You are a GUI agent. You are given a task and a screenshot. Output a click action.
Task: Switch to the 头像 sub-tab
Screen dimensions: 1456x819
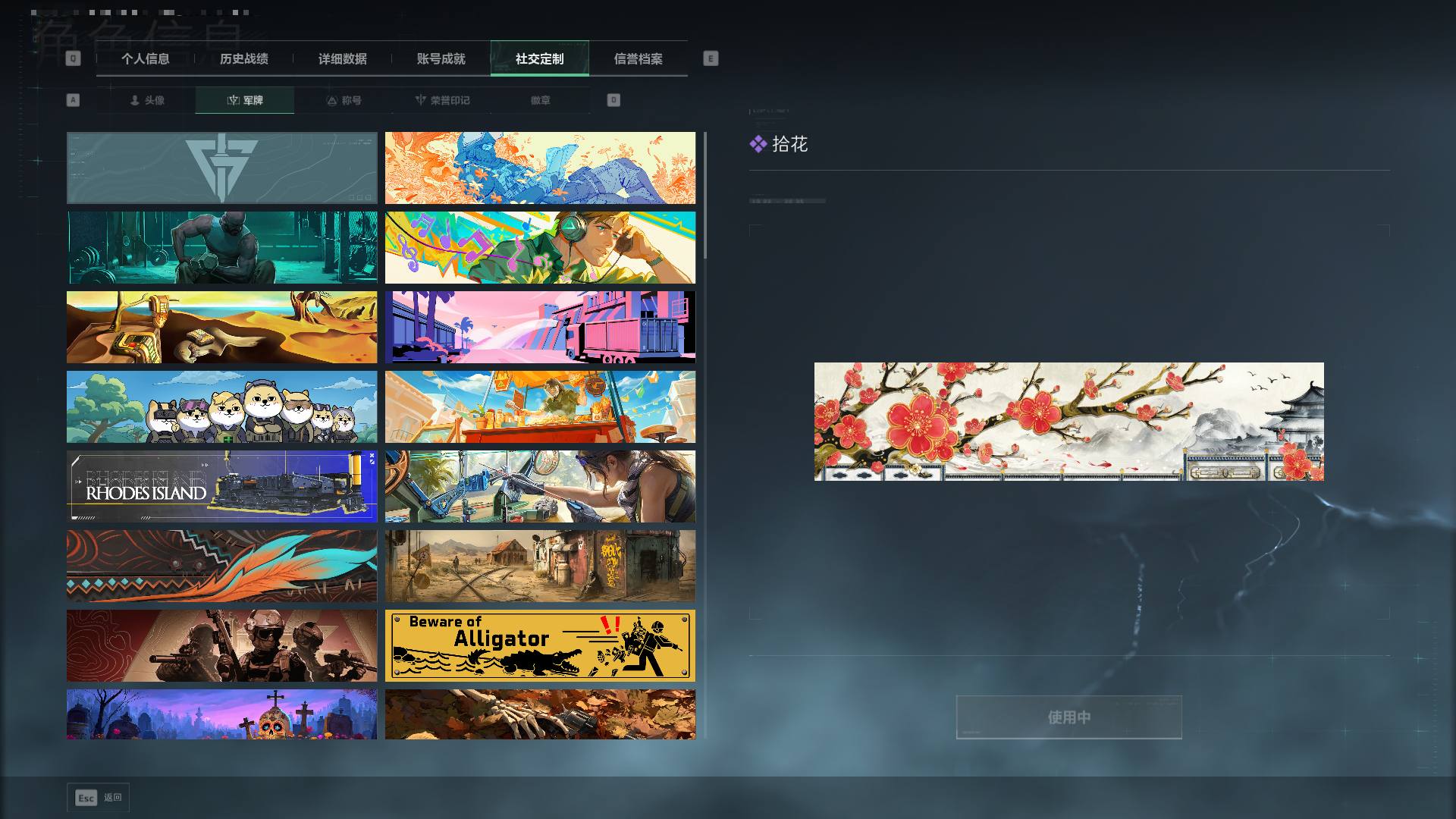click(146, 100)
